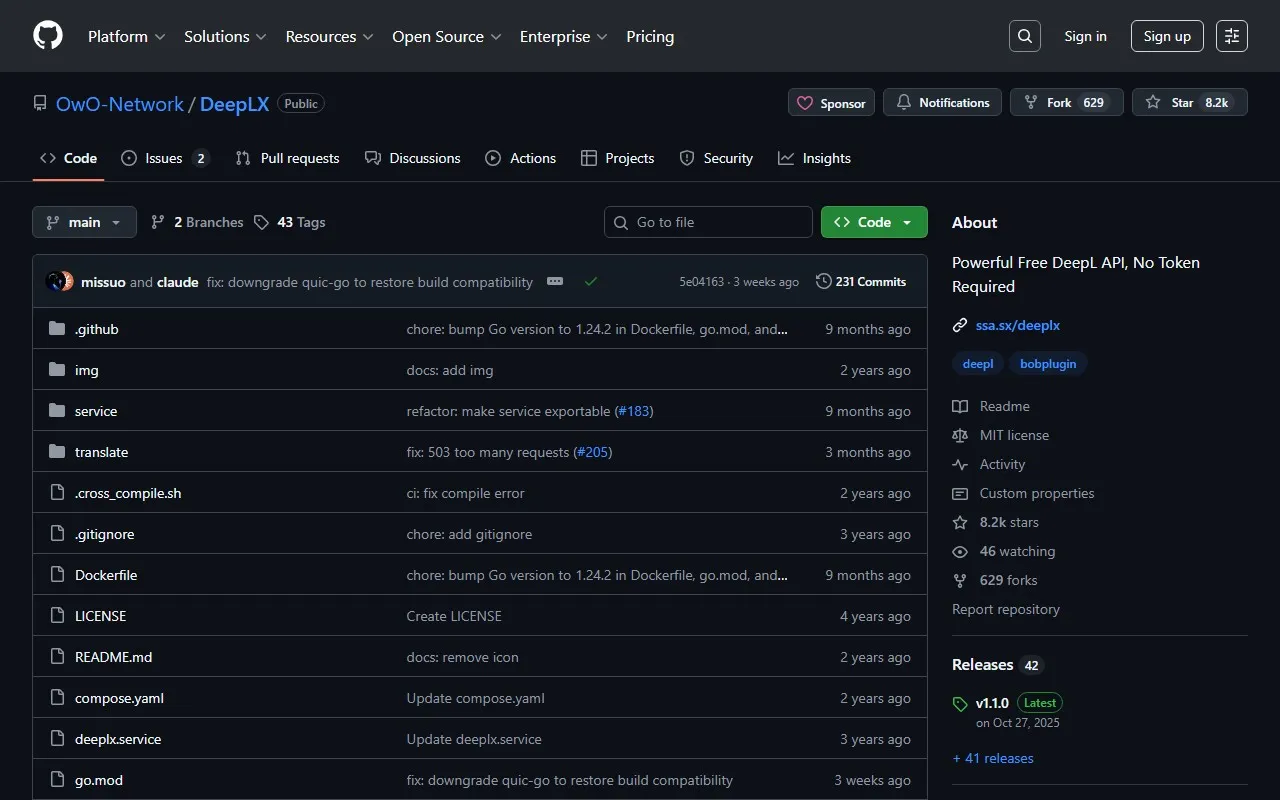
Task: Switch to the Issues tab
Action: pos(163,158)
